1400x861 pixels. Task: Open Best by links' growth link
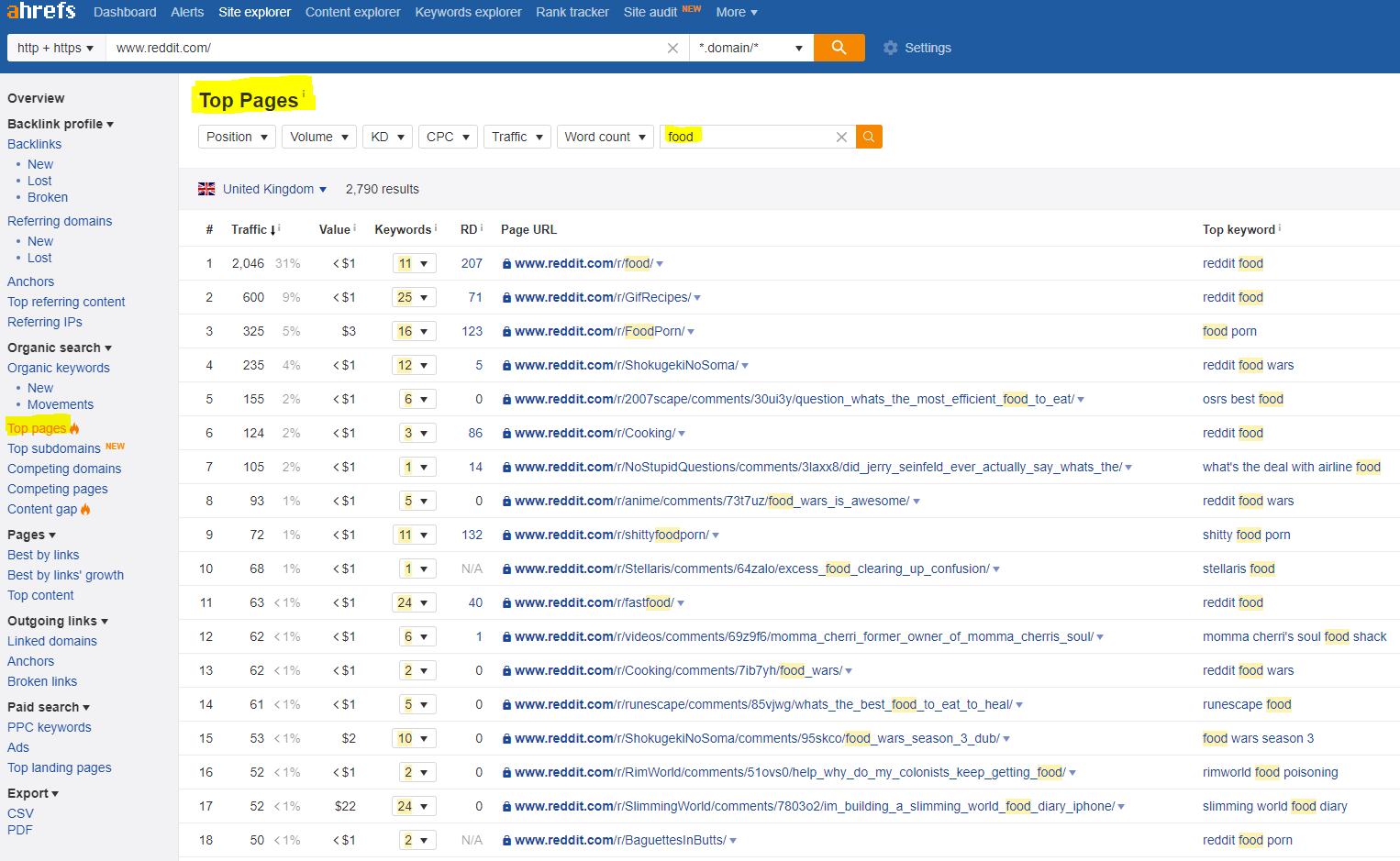[x=65, y=575]
